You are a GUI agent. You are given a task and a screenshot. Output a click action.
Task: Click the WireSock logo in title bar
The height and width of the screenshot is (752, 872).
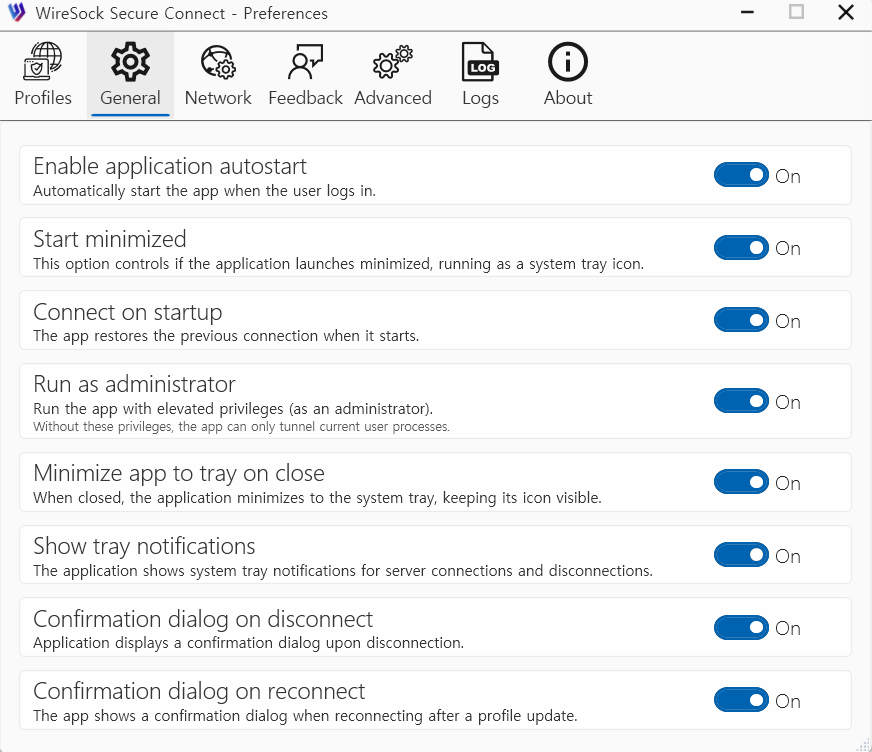[17, 12]
